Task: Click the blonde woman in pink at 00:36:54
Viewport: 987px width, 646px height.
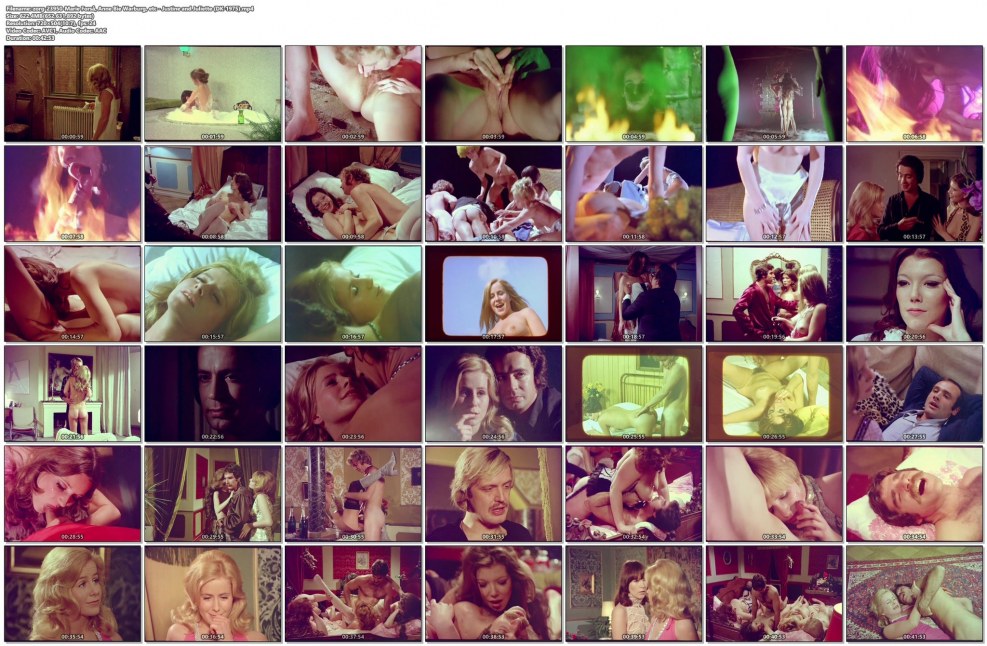Action: pyautogui.click(x=212, y=593)
